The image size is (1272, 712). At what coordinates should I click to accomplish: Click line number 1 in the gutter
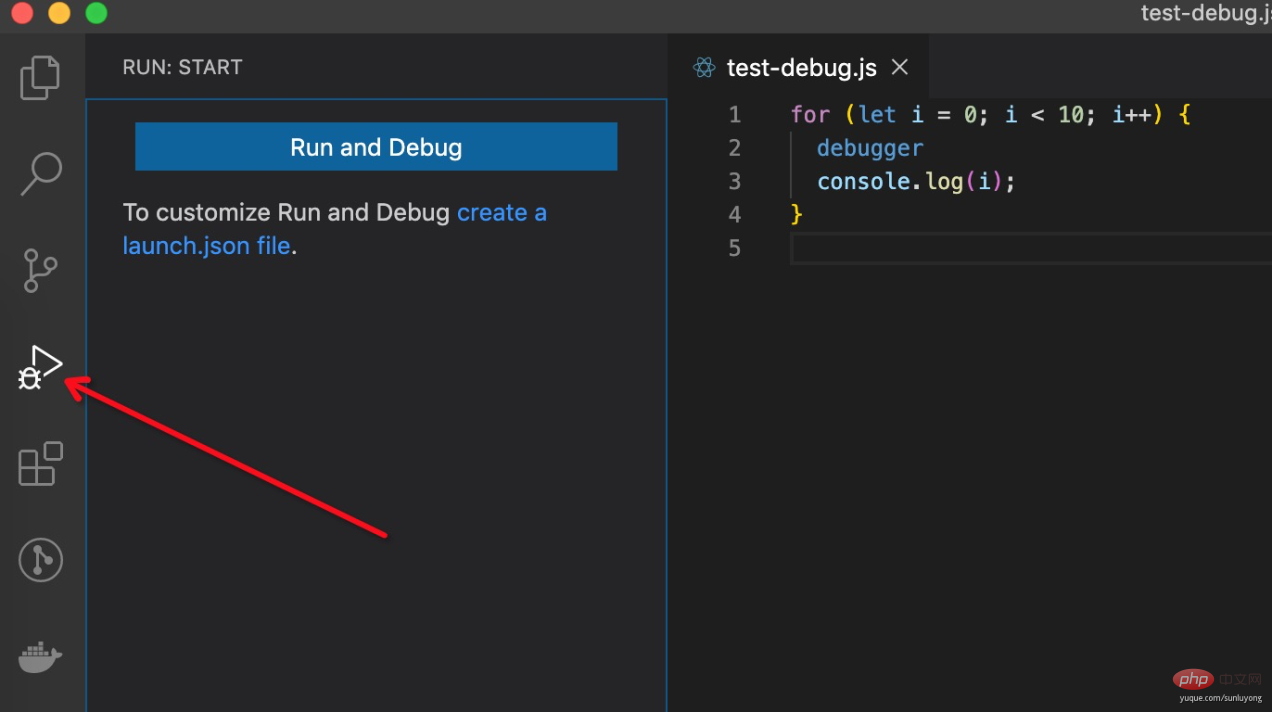[735, 115]
